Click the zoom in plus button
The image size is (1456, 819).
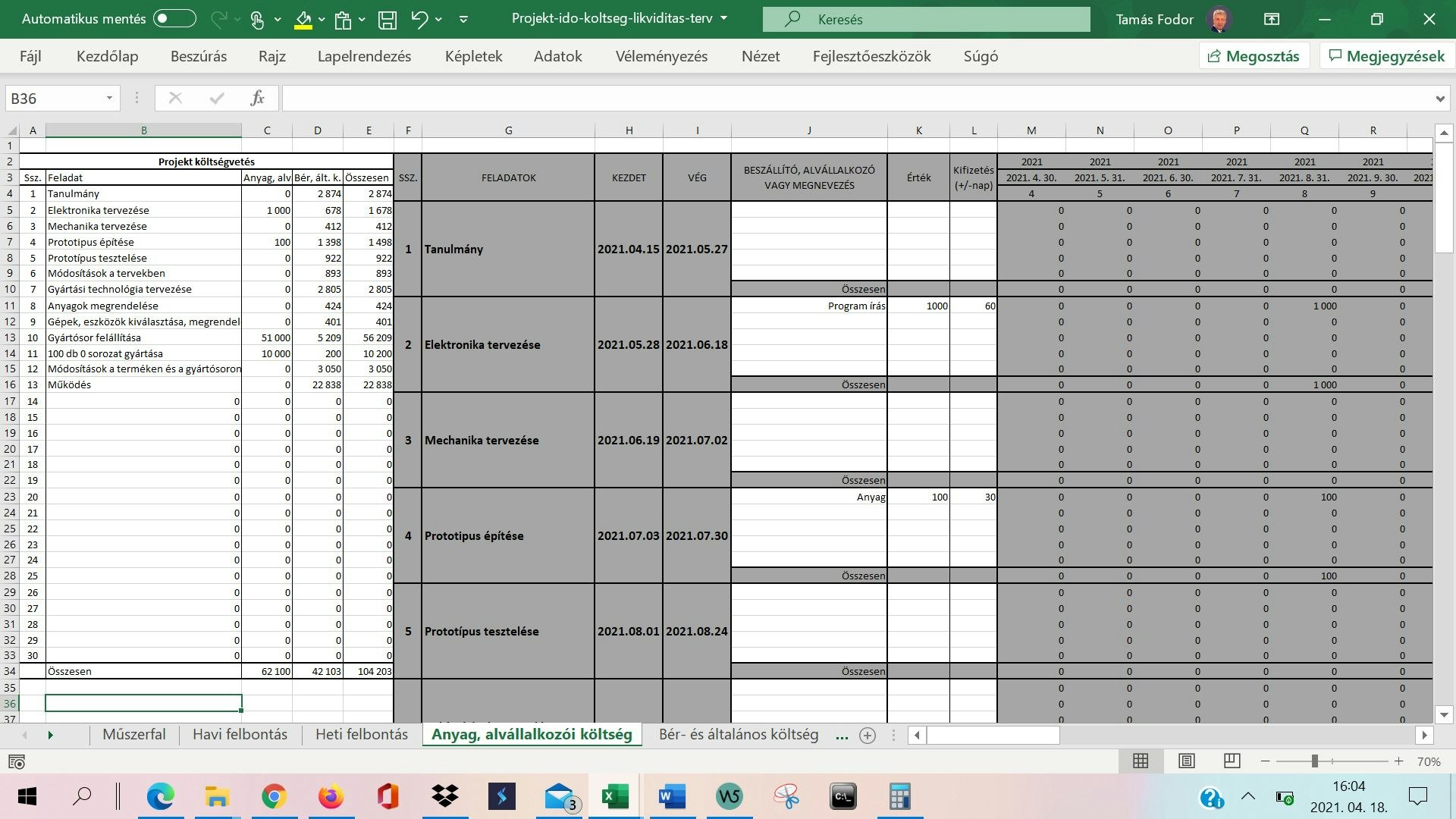pyautogui.click(x=1398, y=761)
